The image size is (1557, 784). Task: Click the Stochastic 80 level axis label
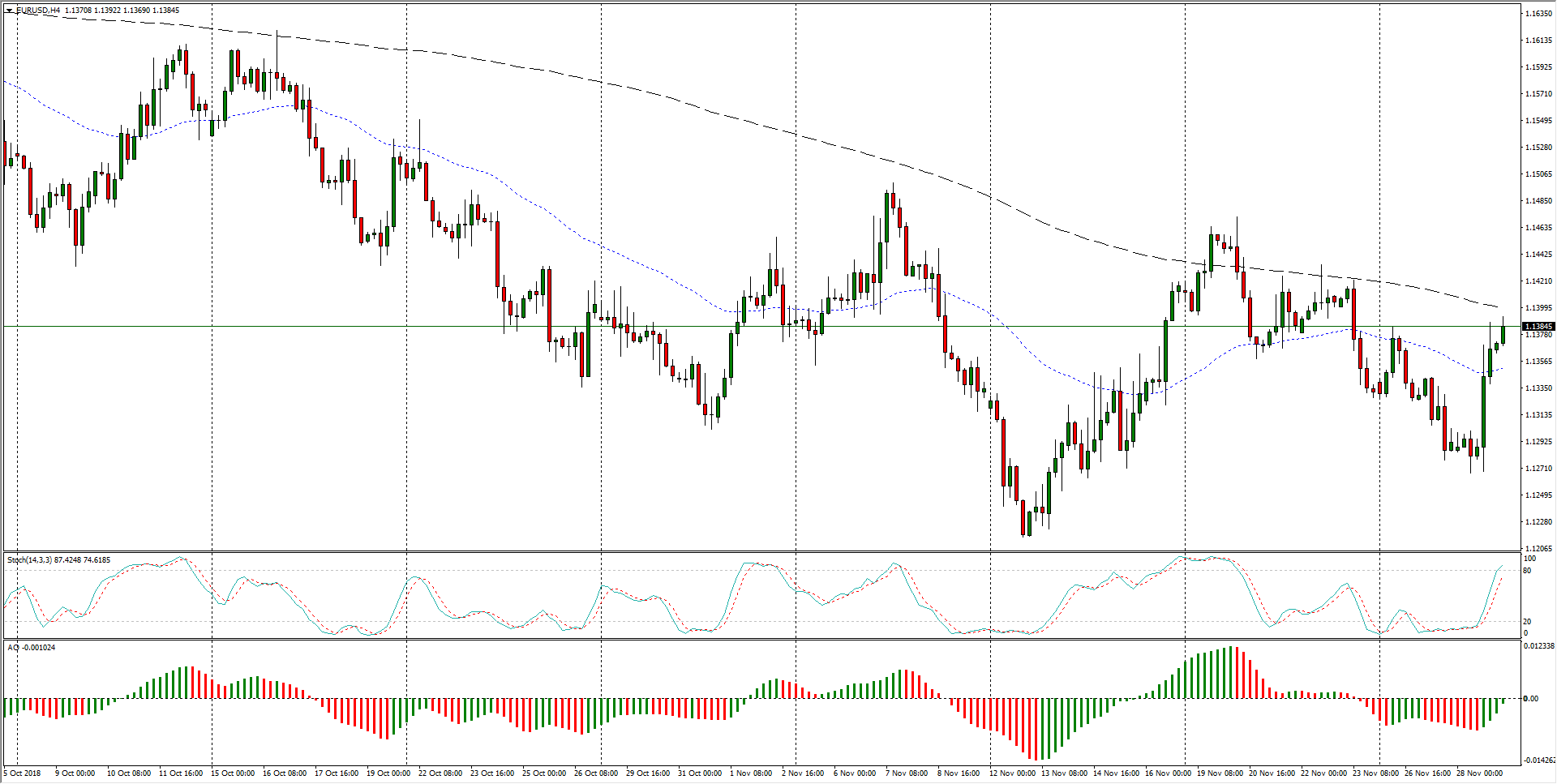point(1528,571)
